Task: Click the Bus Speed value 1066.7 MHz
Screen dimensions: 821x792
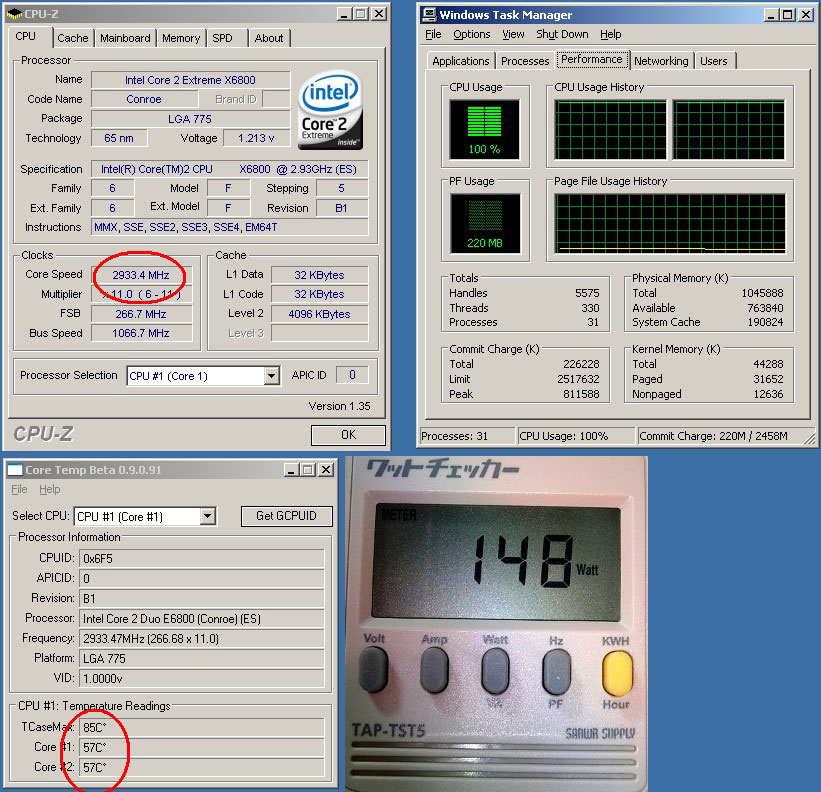Action: tap(141, 333)
